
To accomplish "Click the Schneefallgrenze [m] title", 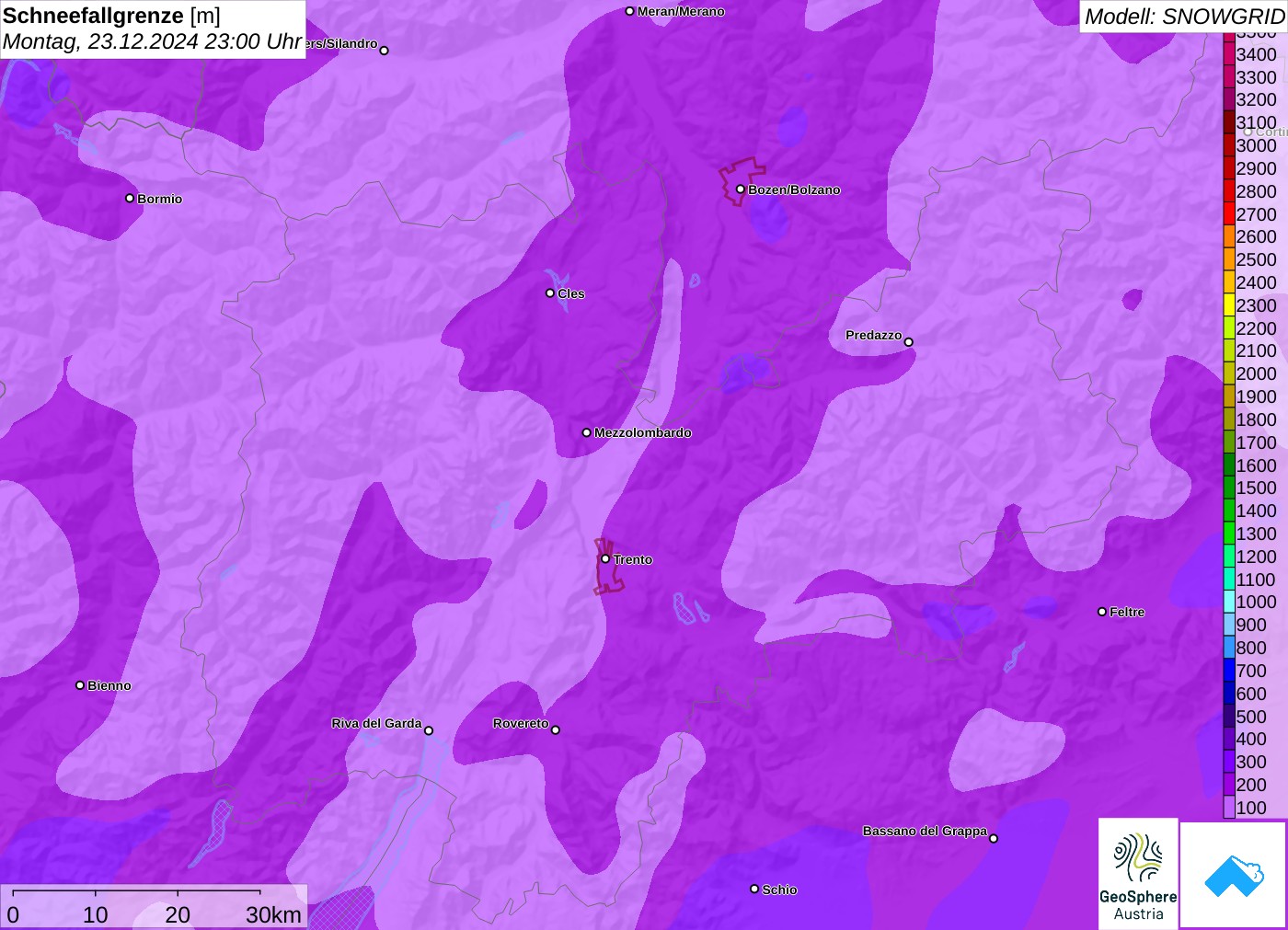I will click(111, 16).
